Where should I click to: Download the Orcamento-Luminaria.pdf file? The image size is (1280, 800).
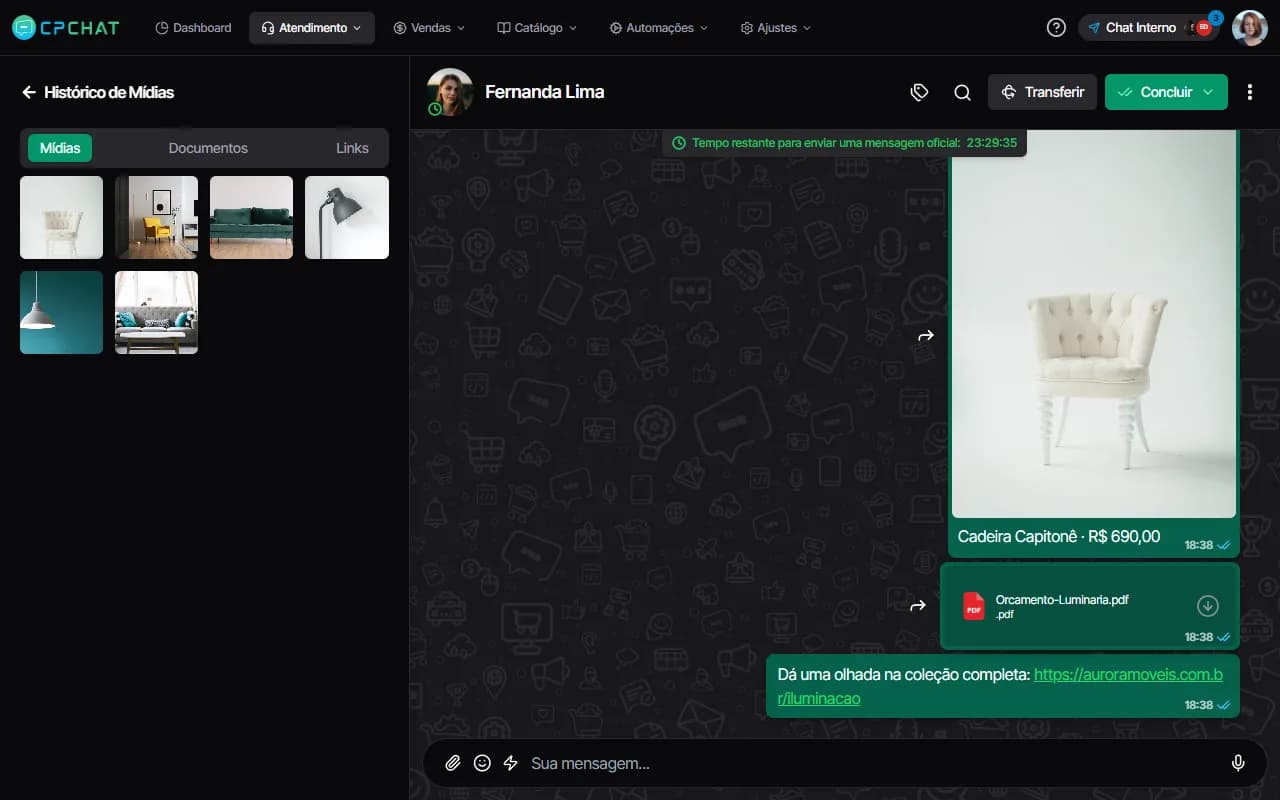coord(1207,606)
